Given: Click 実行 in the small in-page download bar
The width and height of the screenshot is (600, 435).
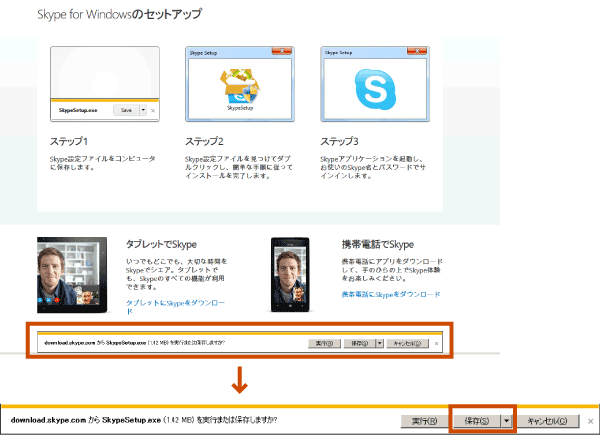Looking at the screenshot, I should point(324,343).
